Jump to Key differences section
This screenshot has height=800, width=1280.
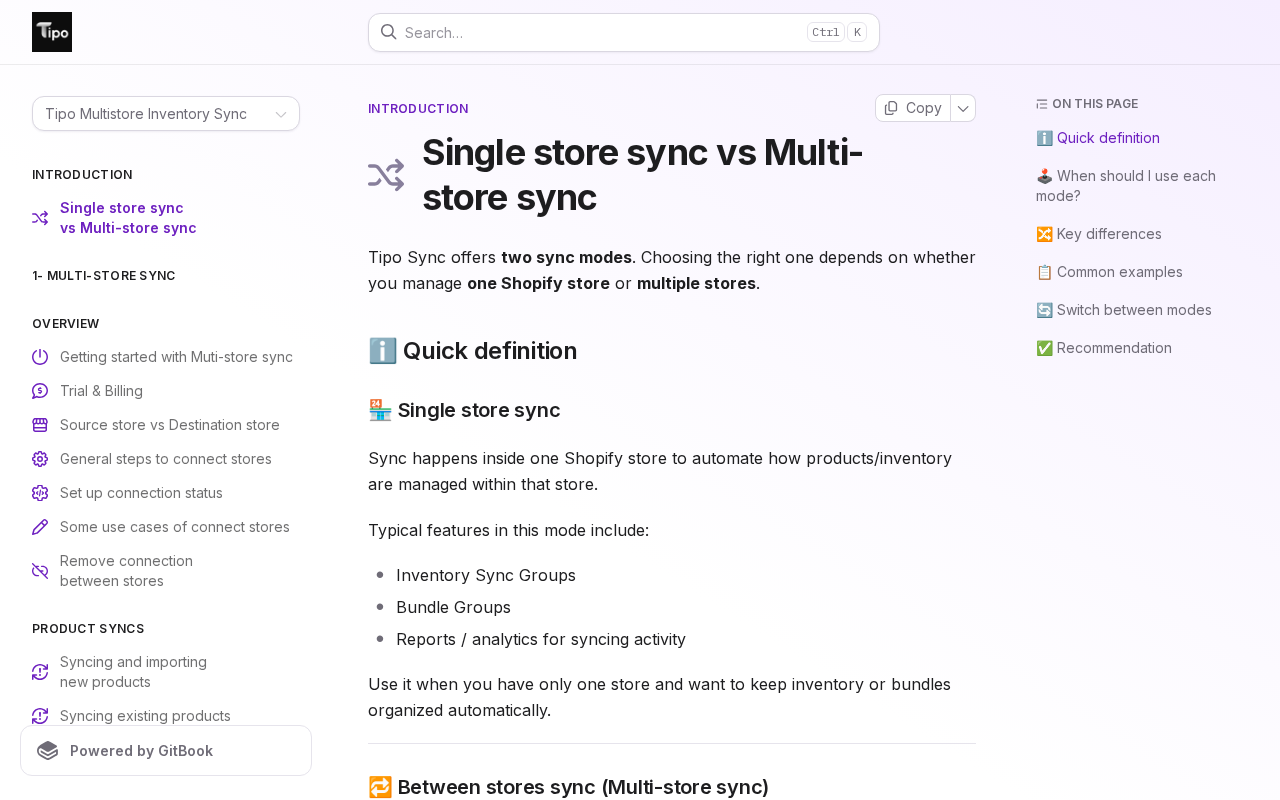1099,234
